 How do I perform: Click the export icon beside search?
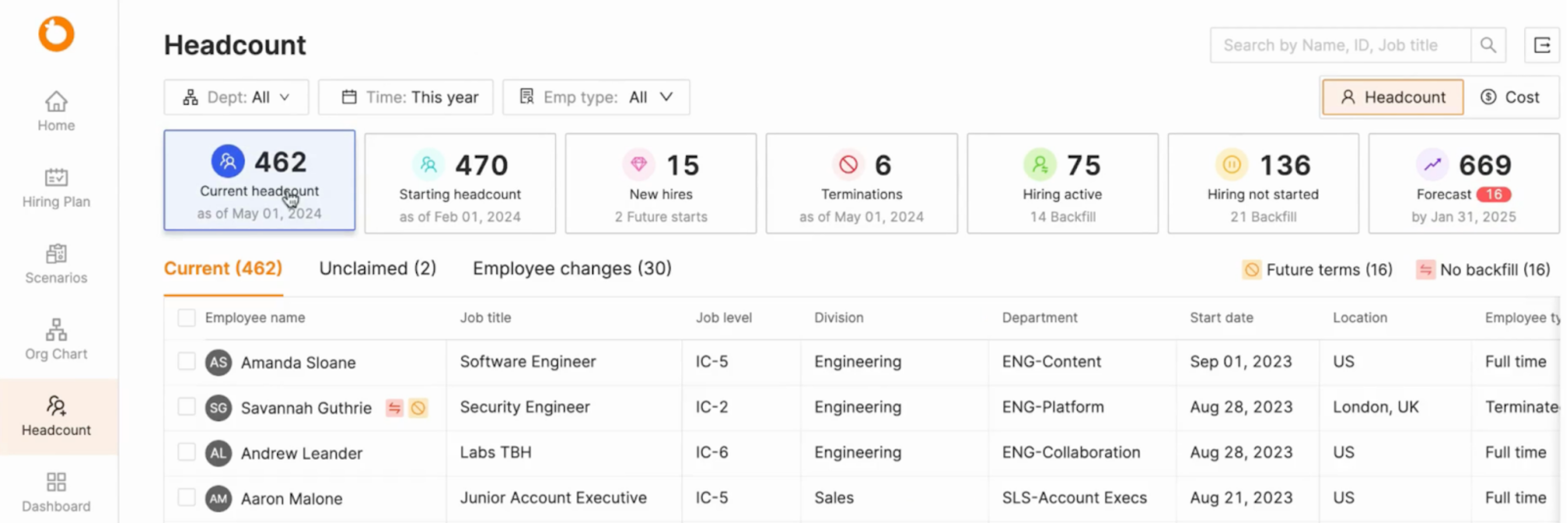tap(1541, 45)
